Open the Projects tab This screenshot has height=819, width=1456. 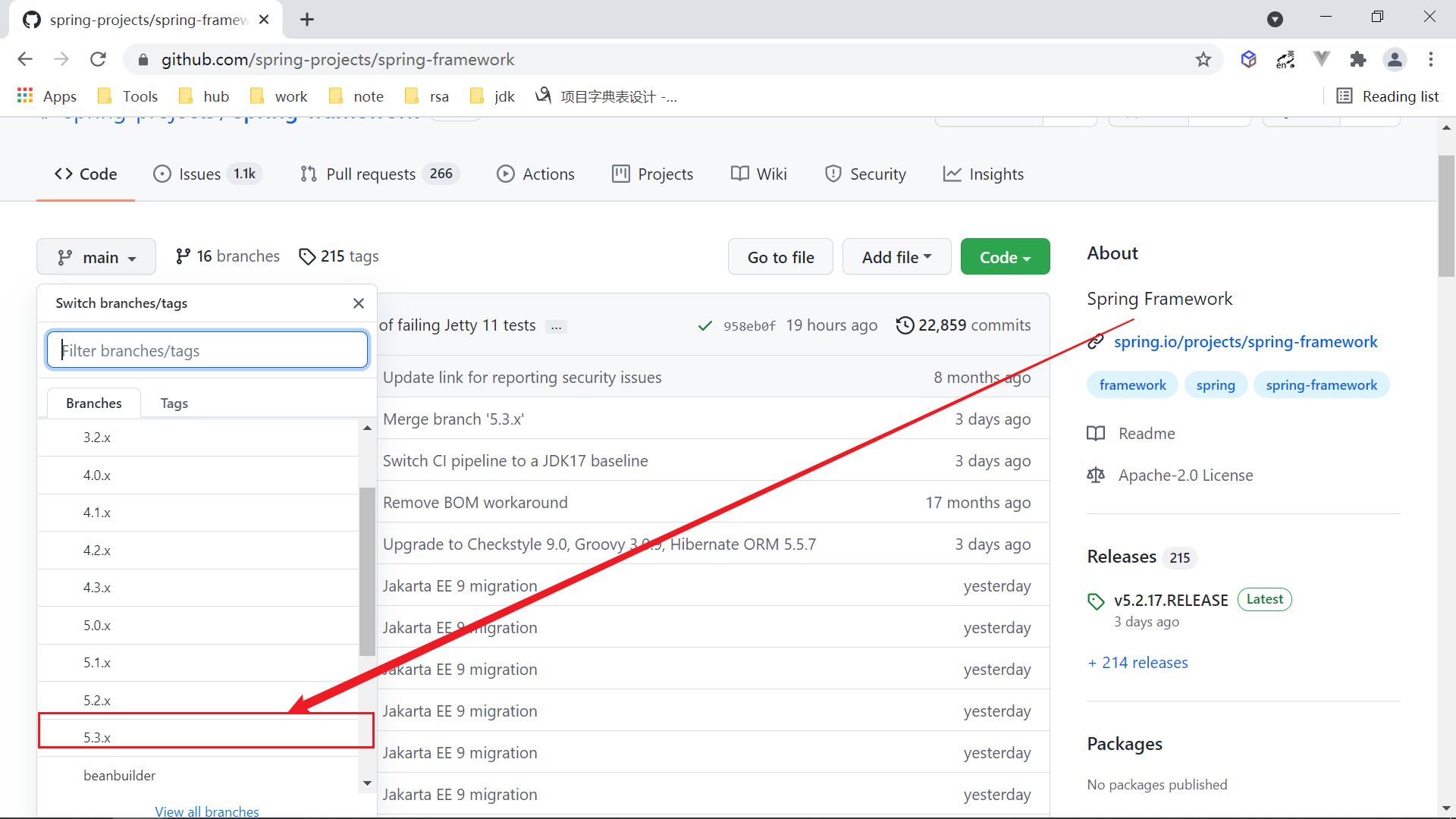[653, 174]
